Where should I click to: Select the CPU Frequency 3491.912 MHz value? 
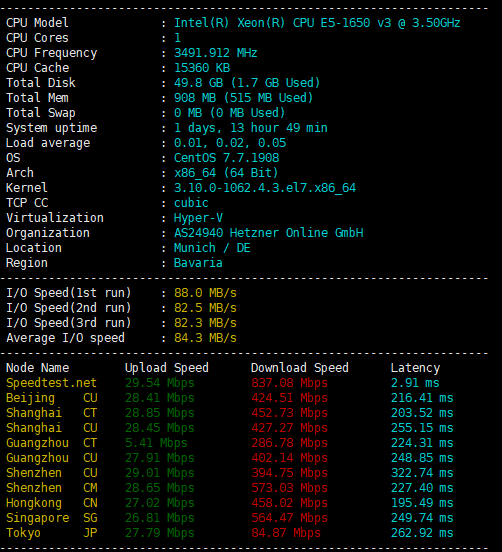click(215, 53)
